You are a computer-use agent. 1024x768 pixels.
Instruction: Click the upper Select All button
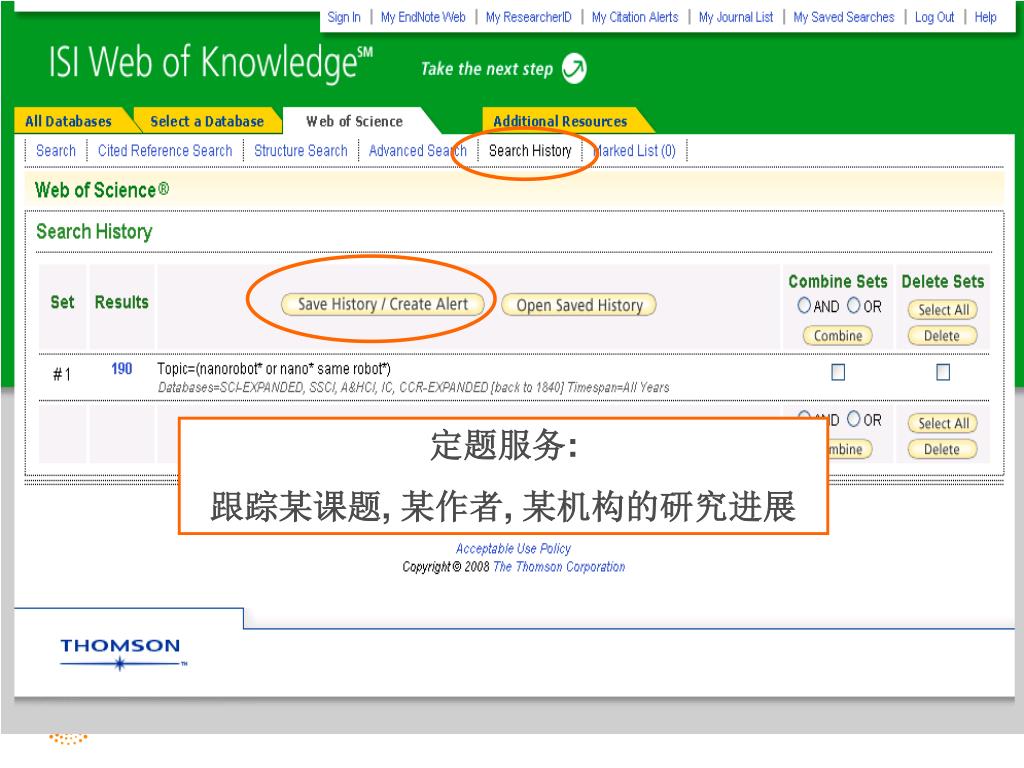(943, 310)
